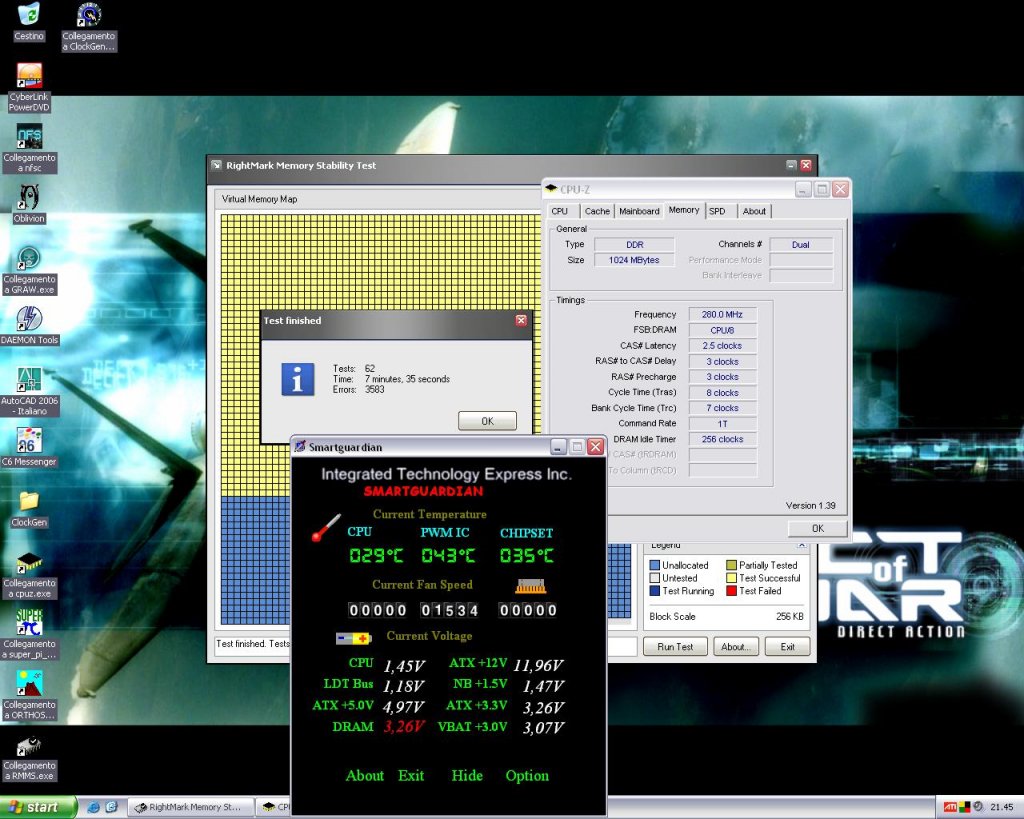Click the CAS# Latency value 2.5 clocks
Image resolution: width=1024 pixels, height=819 pixels.
point(722,345)
